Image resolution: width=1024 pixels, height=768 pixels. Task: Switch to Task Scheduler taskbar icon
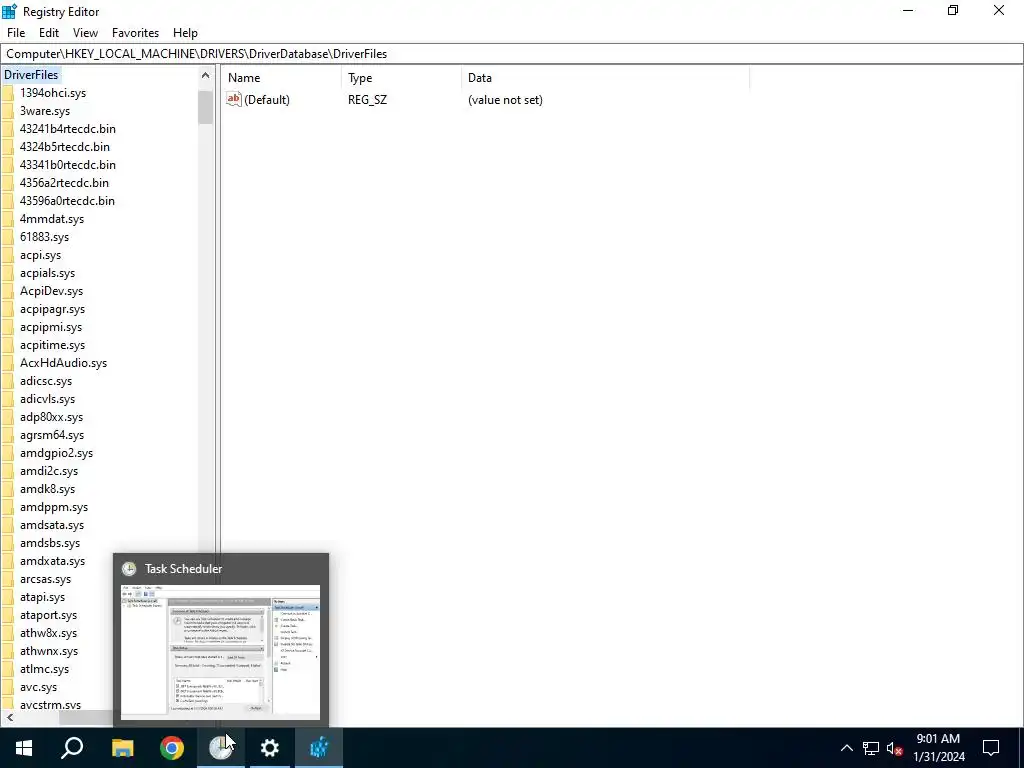[x=221, y=748]
